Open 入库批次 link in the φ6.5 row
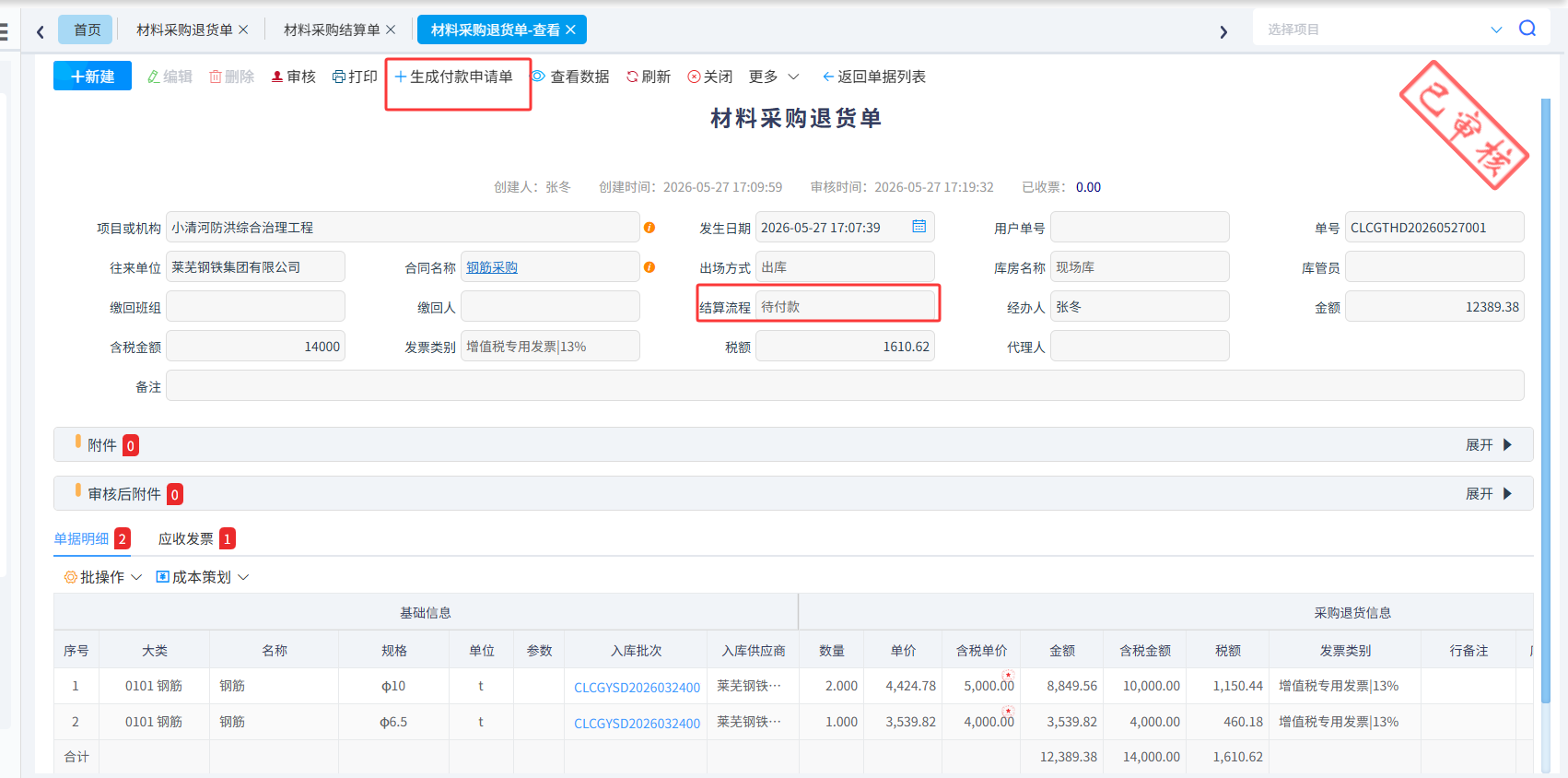This screenshot has width=1568, height=778. point(637,724)
